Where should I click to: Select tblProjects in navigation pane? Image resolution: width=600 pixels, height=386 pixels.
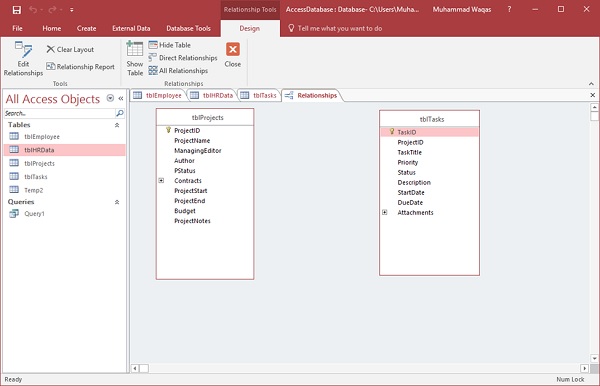tap(64, 163)
